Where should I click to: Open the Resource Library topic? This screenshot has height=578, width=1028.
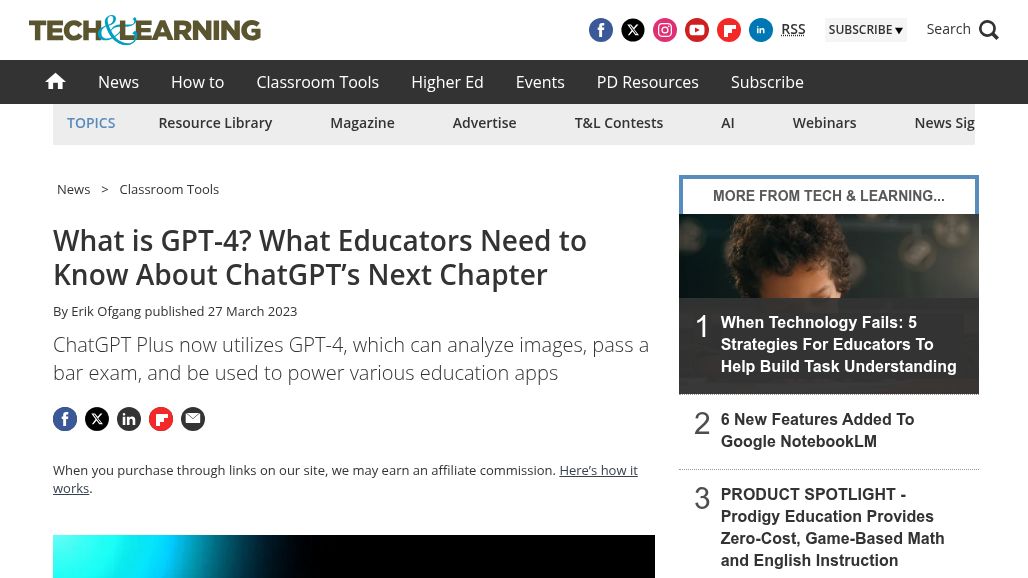[x=215, y=123]
